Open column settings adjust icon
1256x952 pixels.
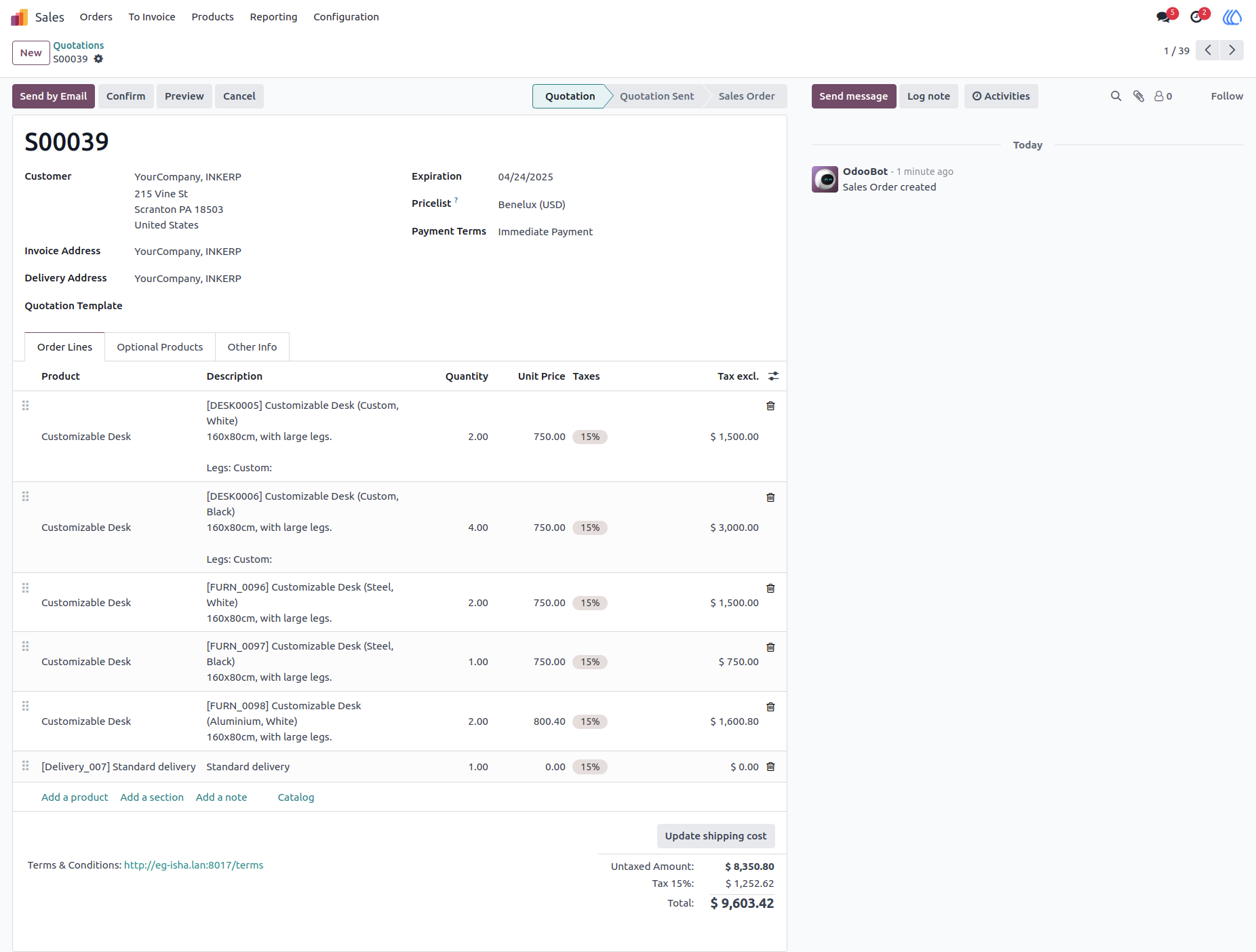[x=773, y=376]
